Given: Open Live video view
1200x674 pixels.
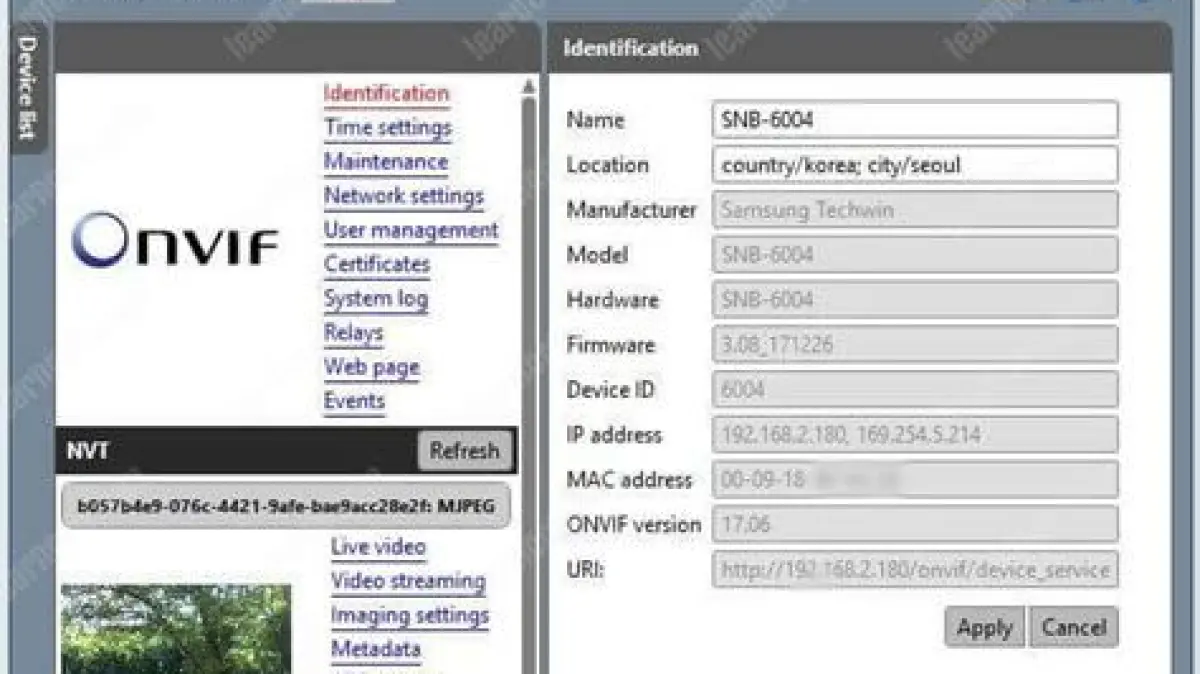Looking at the screenshot, I should coord(378,547).
